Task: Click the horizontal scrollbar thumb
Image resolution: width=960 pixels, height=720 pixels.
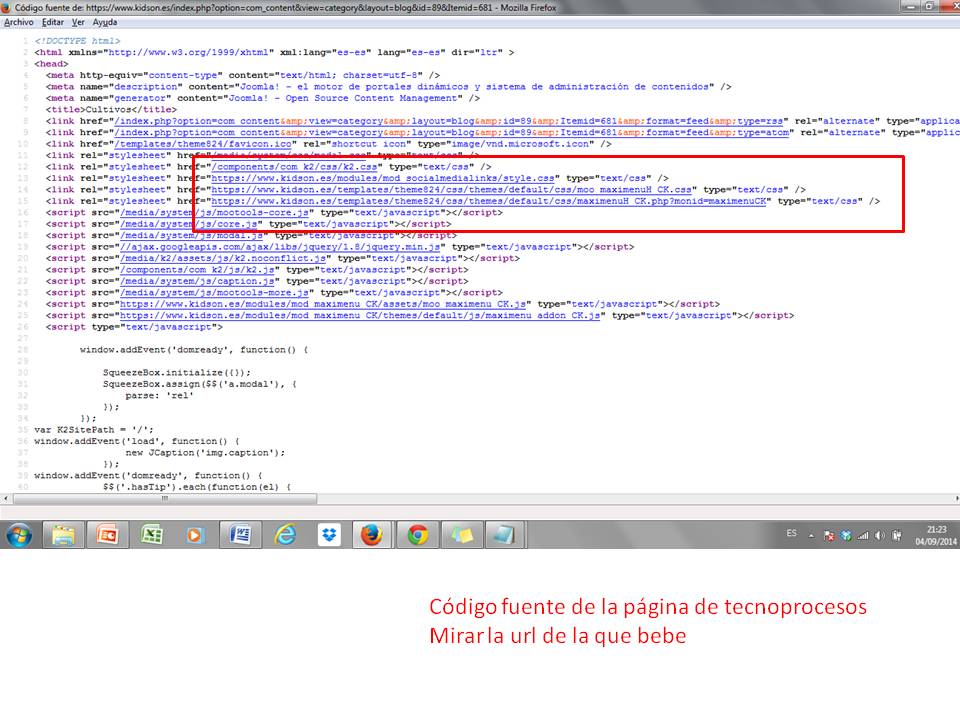Action: click(x=165, y=499)
